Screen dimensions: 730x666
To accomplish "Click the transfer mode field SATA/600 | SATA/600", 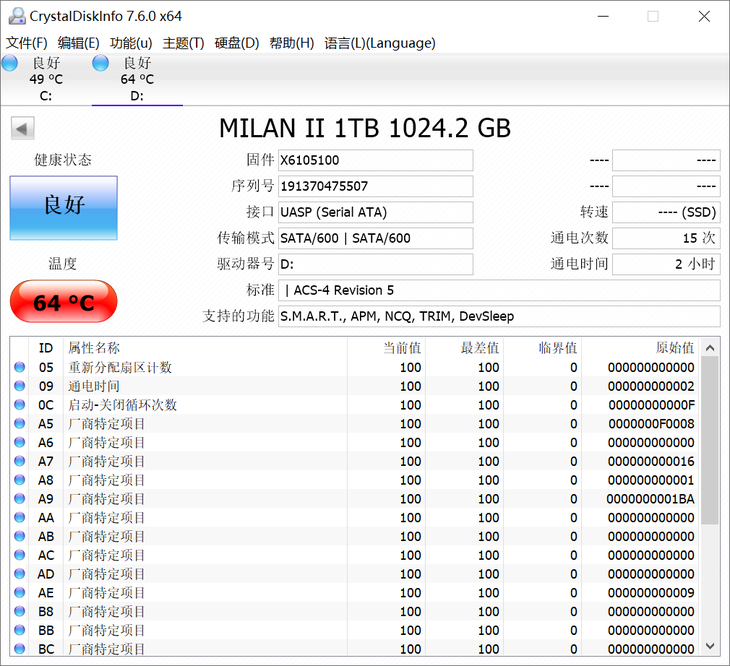I will pyautogui.click(x=375, y=238).
